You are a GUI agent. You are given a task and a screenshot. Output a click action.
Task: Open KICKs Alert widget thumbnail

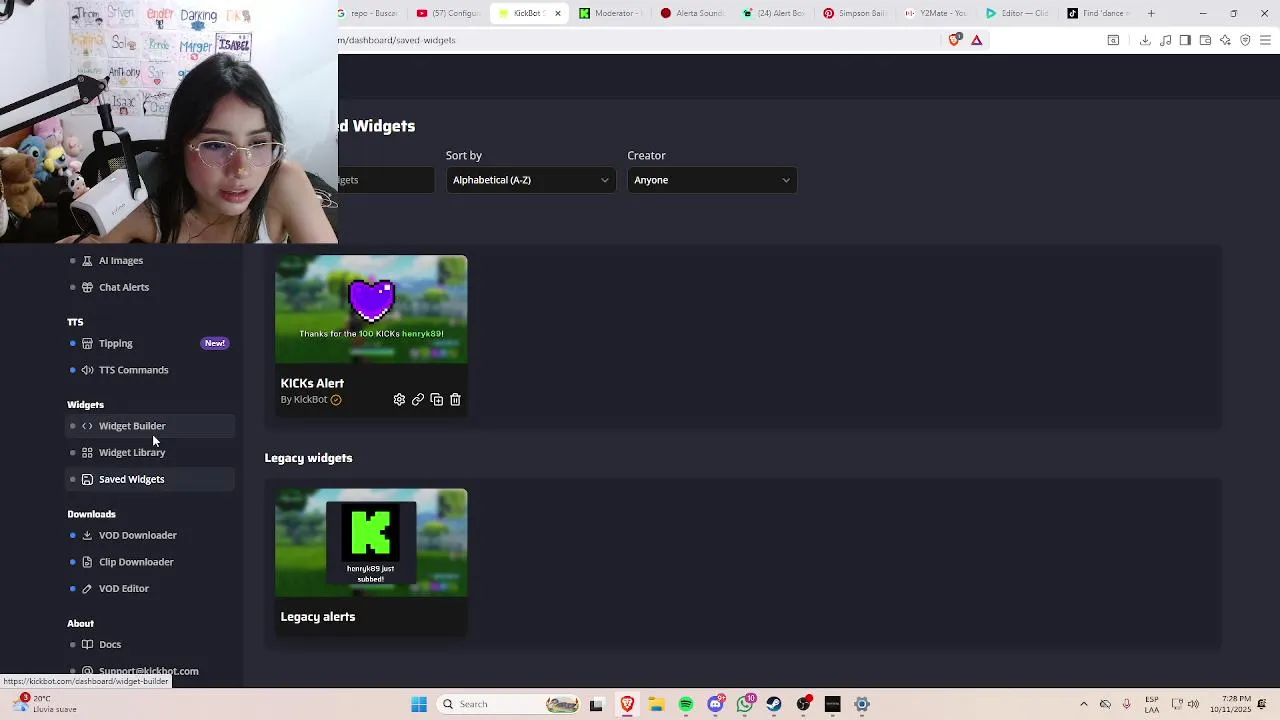pos(371,310)
